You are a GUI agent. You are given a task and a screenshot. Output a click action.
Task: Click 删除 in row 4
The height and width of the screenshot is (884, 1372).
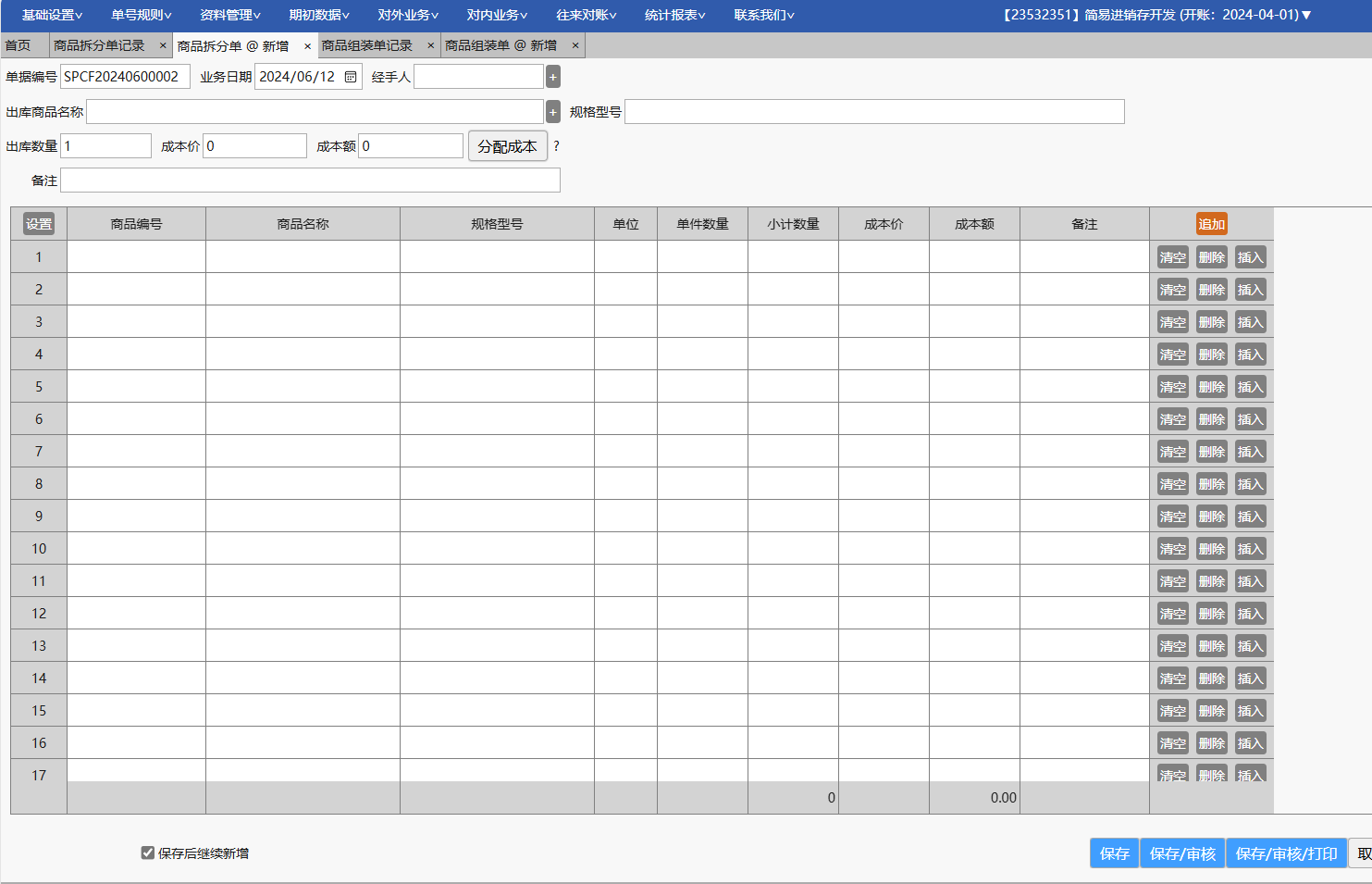[x=1211, y=355]
